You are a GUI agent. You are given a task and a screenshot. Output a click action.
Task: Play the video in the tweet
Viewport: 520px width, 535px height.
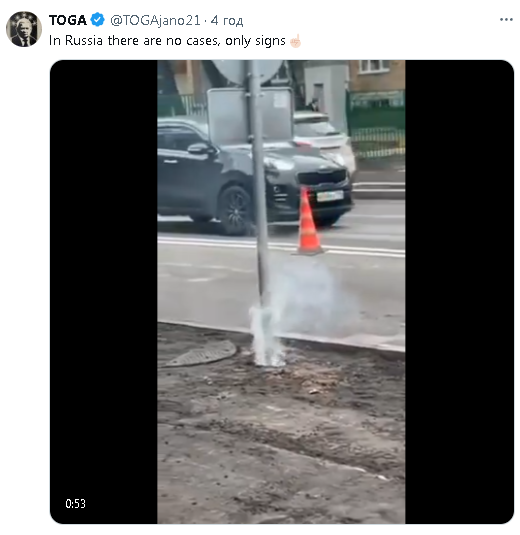pos(281,292)
